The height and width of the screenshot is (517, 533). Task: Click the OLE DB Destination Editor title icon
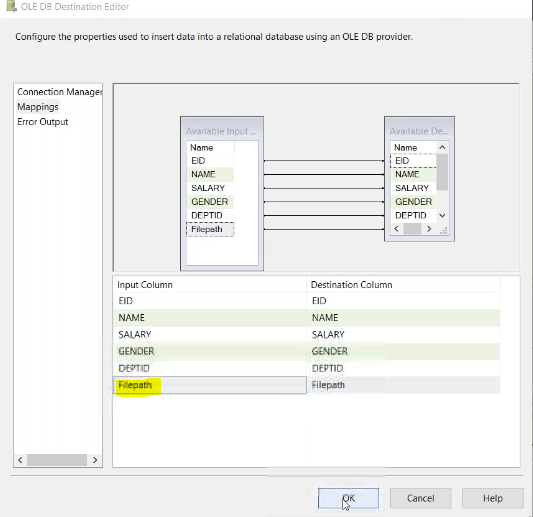(11, 6)
